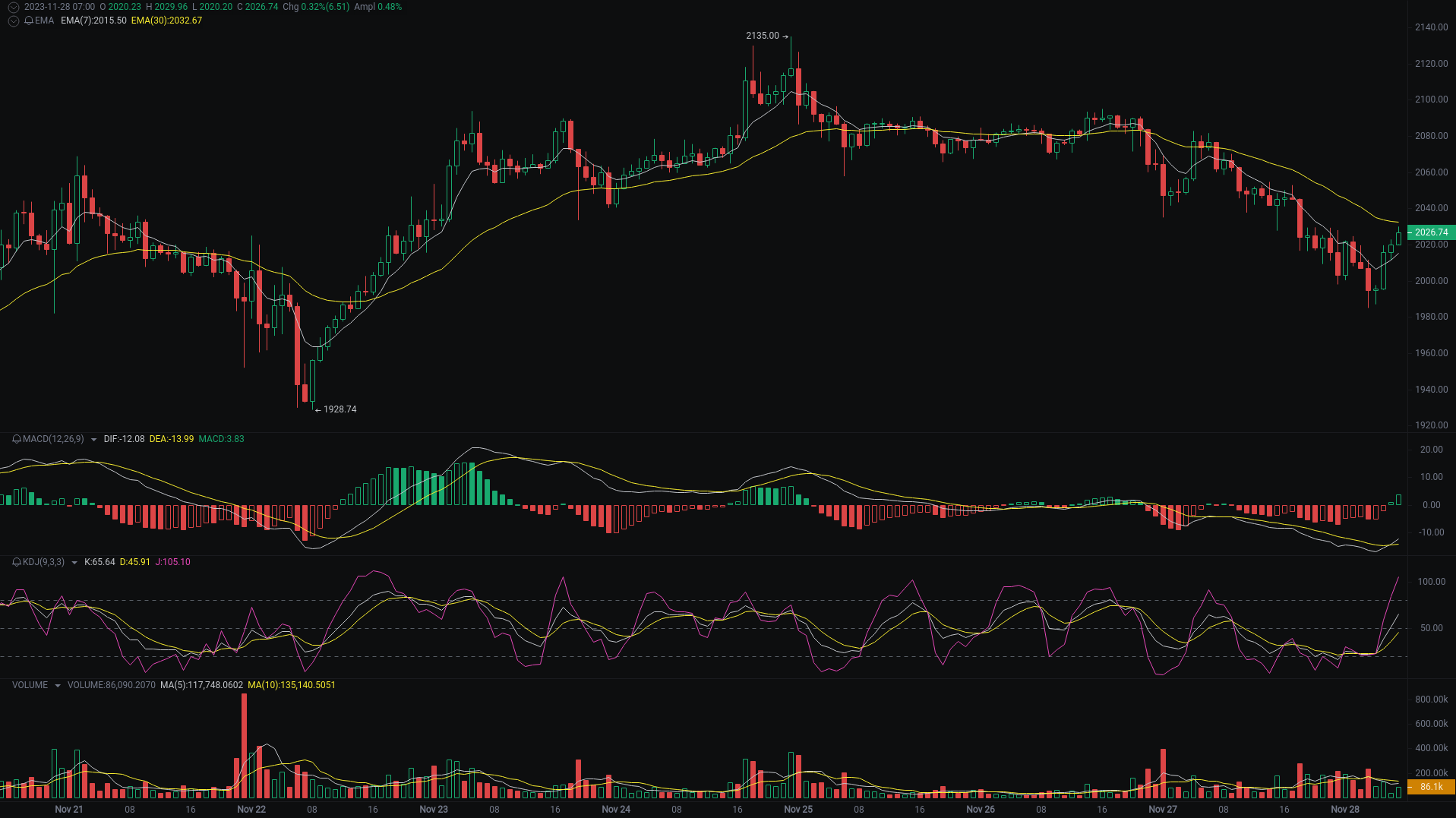1456x818 pixels.
Task: Click the MA(5):117,748.0602 volume label
Action: tap(202, 685)
